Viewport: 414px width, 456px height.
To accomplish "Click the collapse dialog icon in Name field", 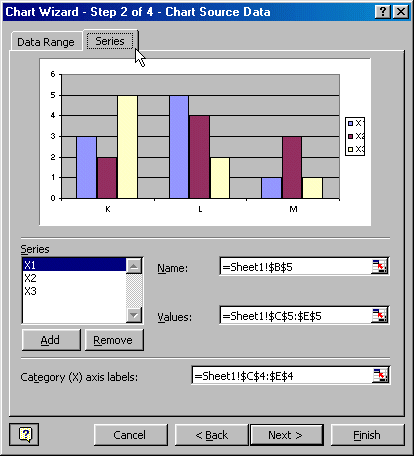I will pyautogui.click(x=379, y=267).
